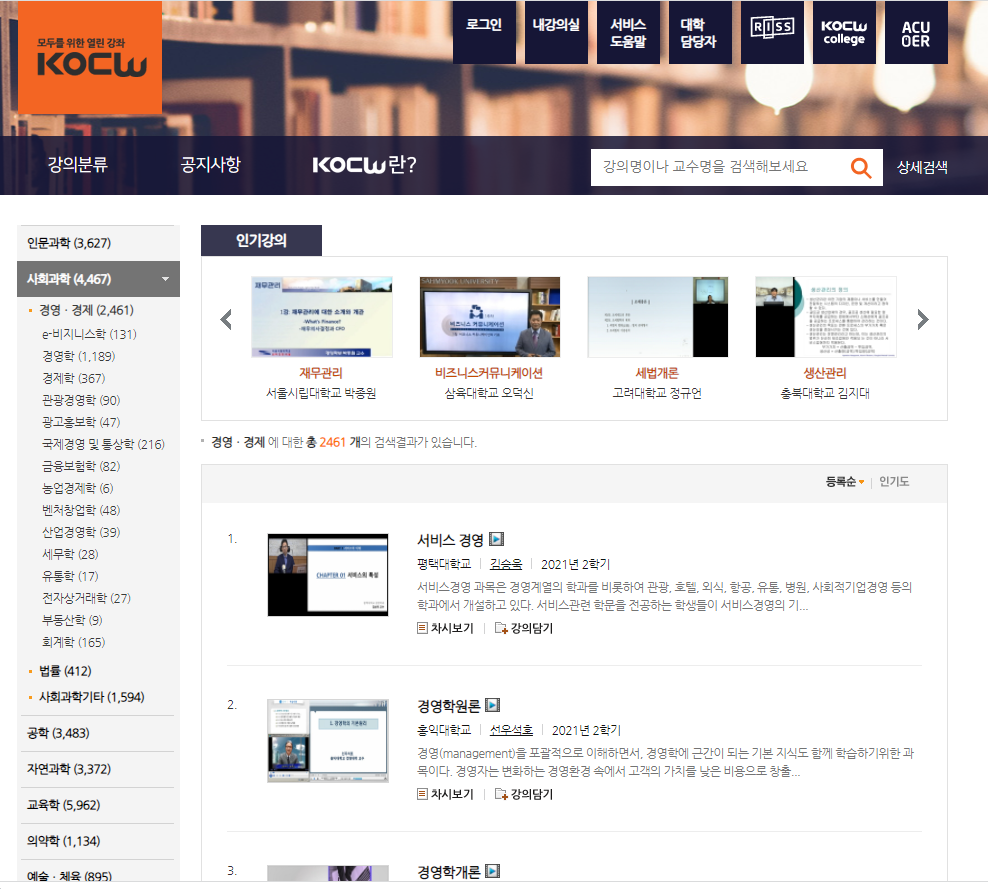Screen dimensions: 988x889
Task: Open the 서비스 경영 lecture title
Action: pyautogui.click(x=450, y=540)
